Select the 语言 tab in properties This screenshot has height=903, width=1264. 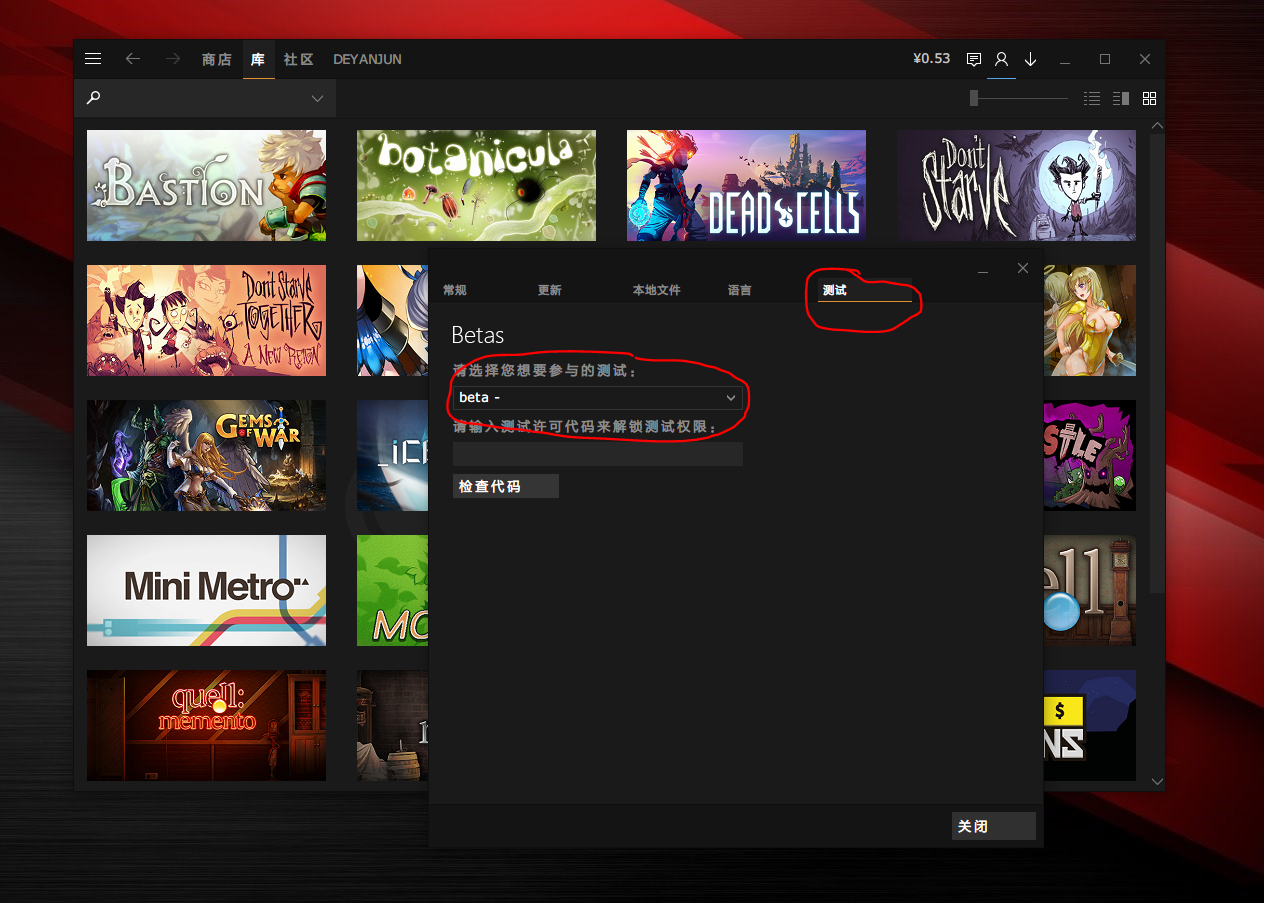(x=740, y=290)
